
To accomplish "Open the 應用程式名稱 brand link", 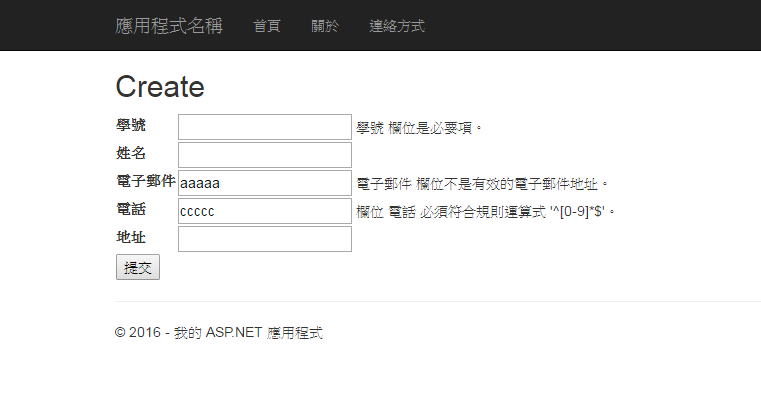I will coord(169,26).
